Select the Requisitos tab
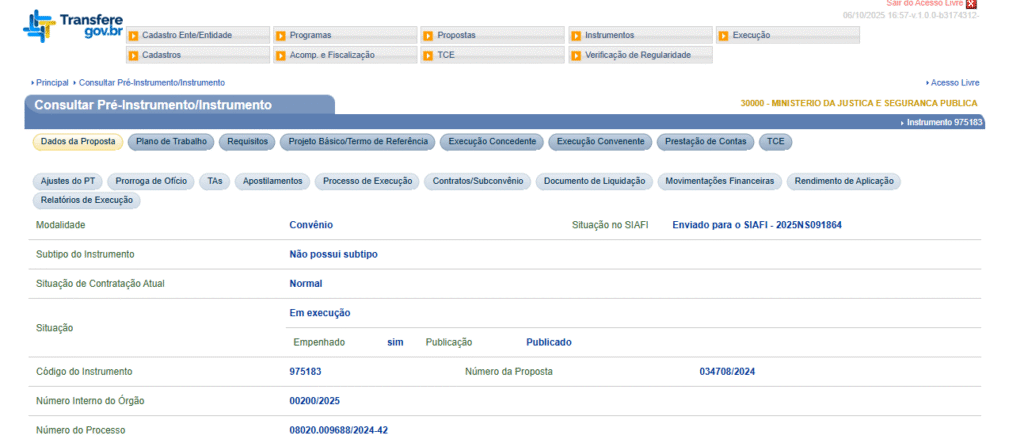Image resolution: width=1024 pixels, height=443 pixels. (x=247, y=142)
